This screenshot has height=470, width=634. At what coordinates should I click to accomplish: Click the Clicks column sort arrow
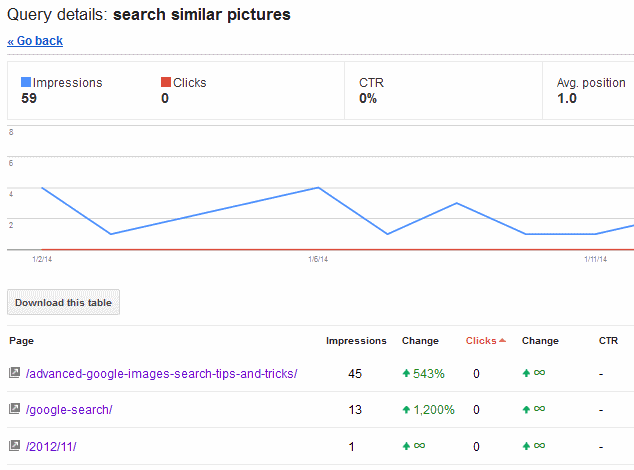(x=503, y=341)
